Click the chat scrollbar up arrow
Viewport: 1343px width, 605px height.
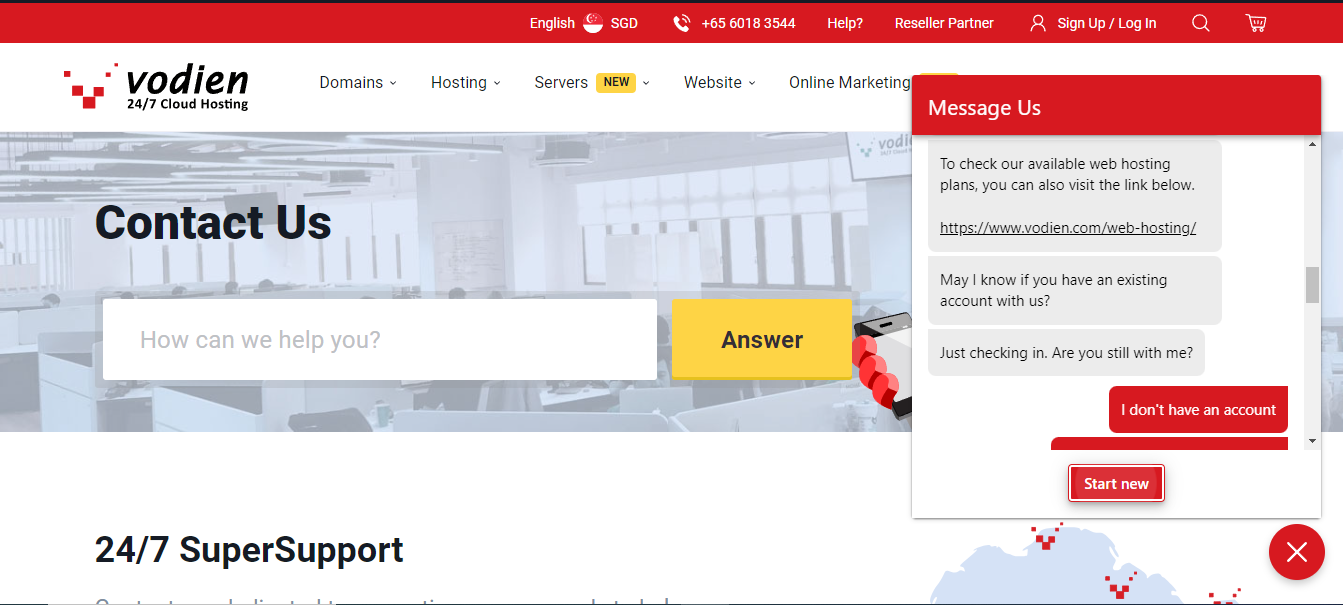pyautogui.click(x=1312, y=145)
